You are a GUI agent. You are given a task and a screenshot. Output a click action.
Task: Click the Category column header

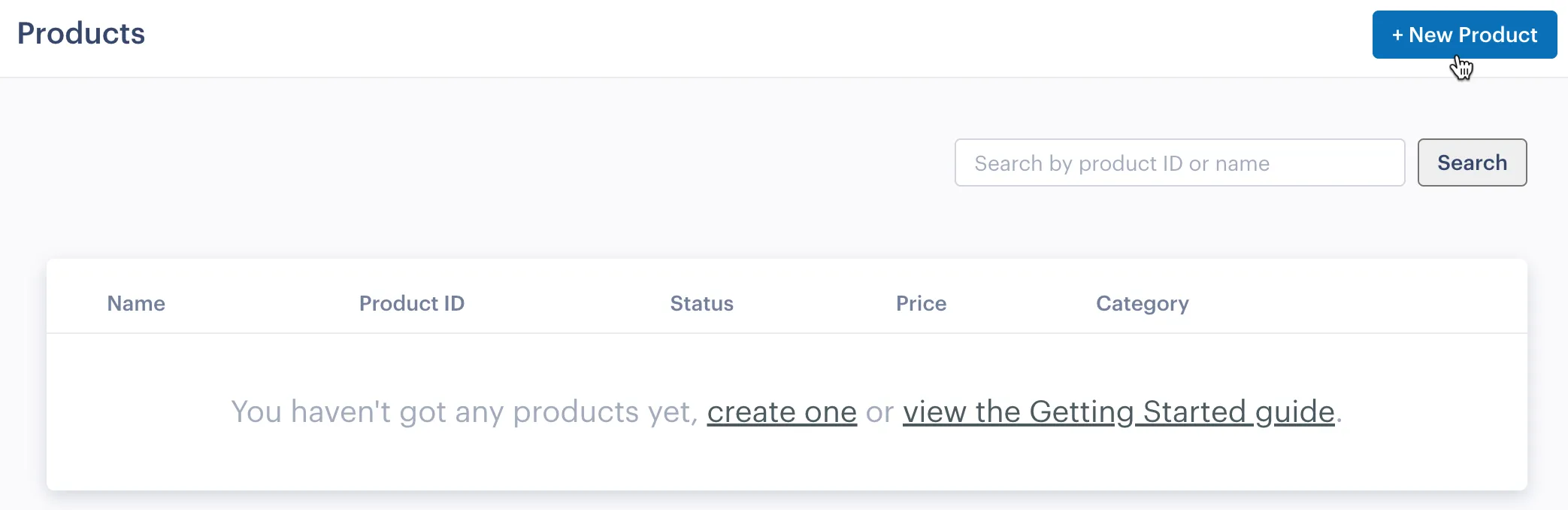(1142, 304)
